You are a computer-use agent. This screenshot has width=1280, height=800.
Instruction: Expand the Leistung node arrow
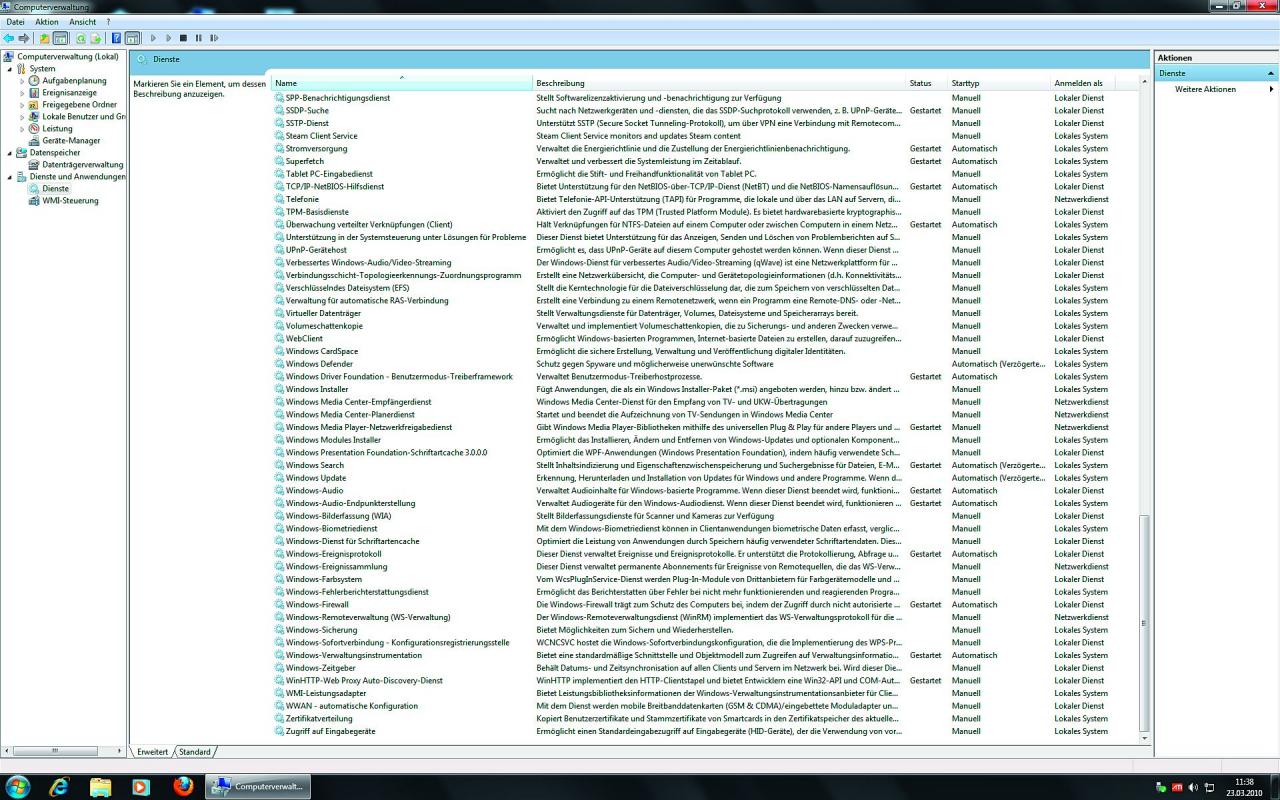click(x=22, y=129)
